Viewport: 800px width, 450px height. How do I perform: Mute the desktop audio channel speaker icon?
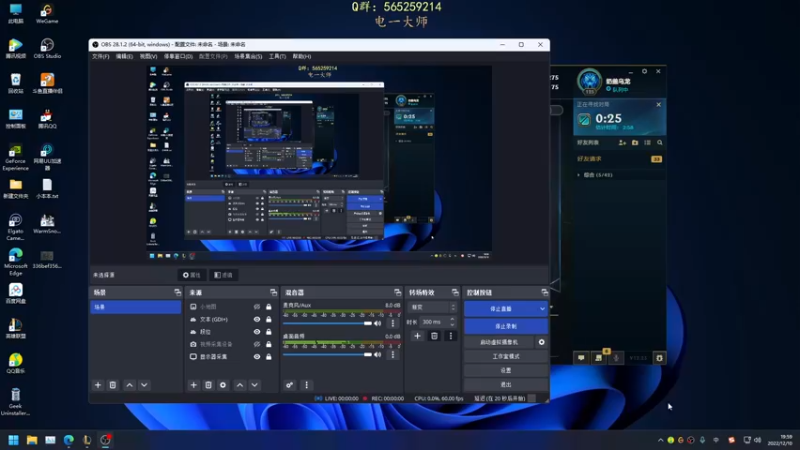tap(378, 354)
